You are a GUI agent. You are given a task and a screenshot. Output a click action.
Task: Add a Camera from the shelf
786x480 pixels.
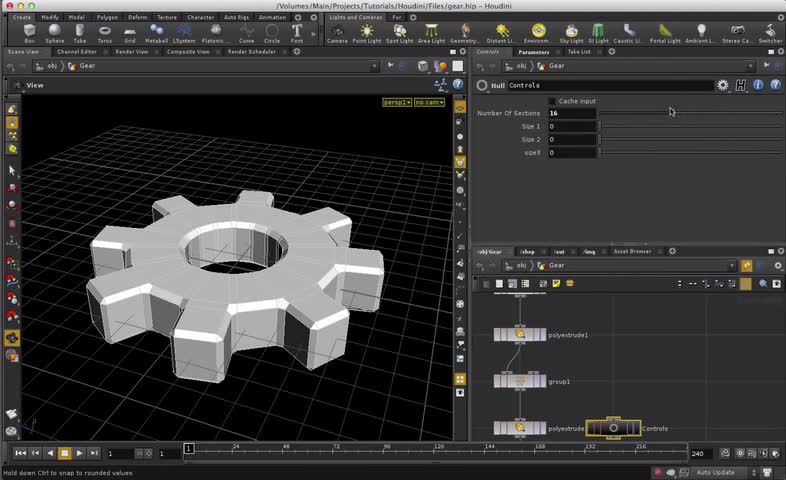[x=337, y=33]
